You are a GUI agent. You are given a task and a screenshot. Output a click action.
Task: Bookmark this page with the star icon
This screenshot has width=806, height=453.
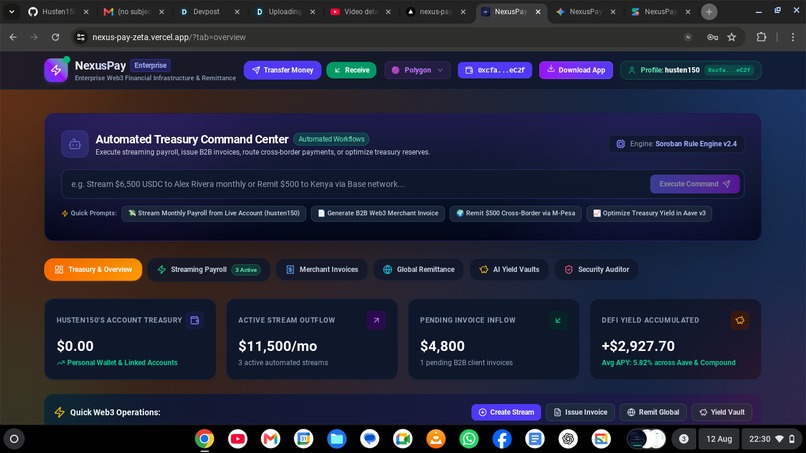coord(731,37)
